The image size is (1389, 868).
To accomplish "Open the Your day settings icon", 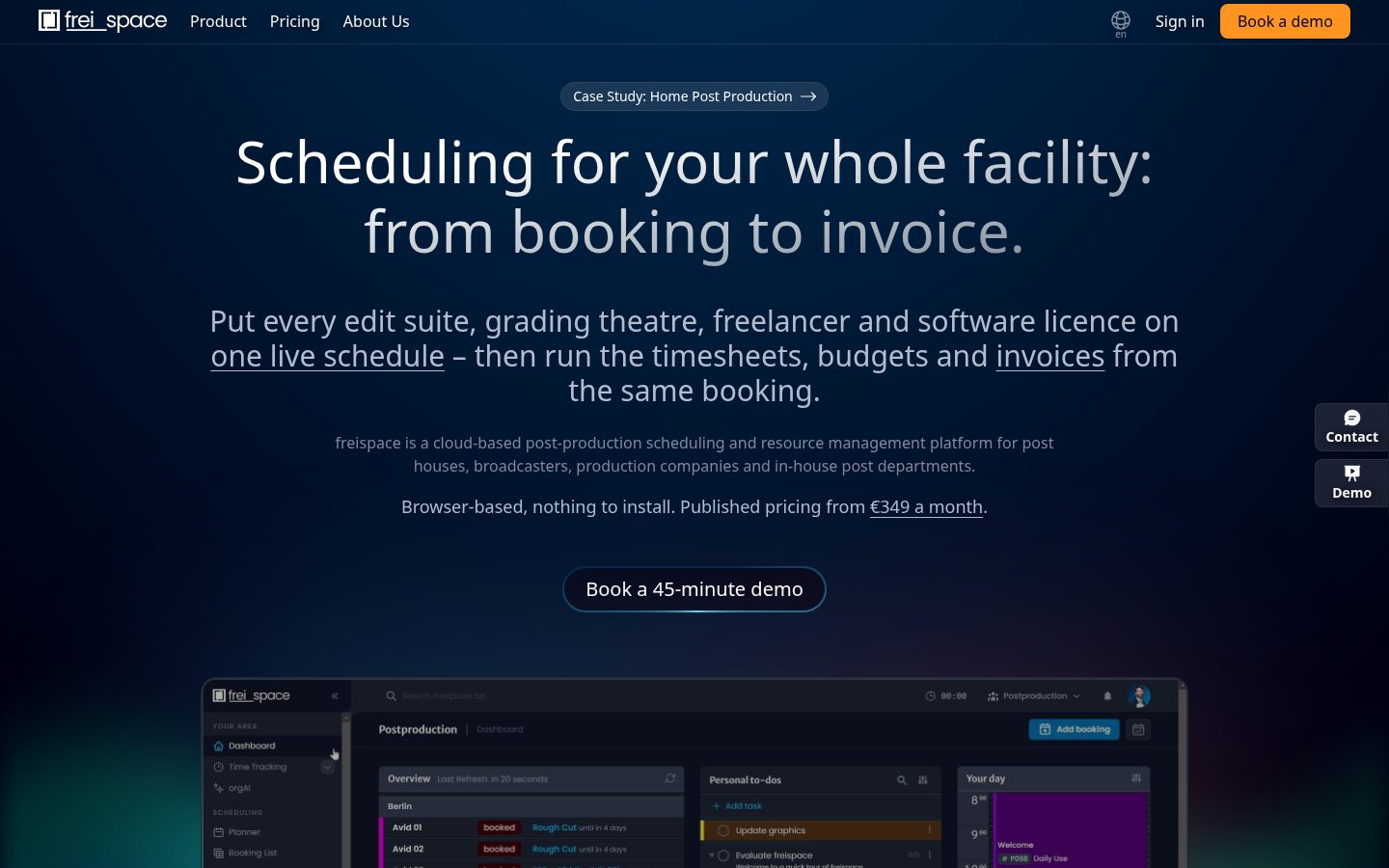I will point(1136,778).
